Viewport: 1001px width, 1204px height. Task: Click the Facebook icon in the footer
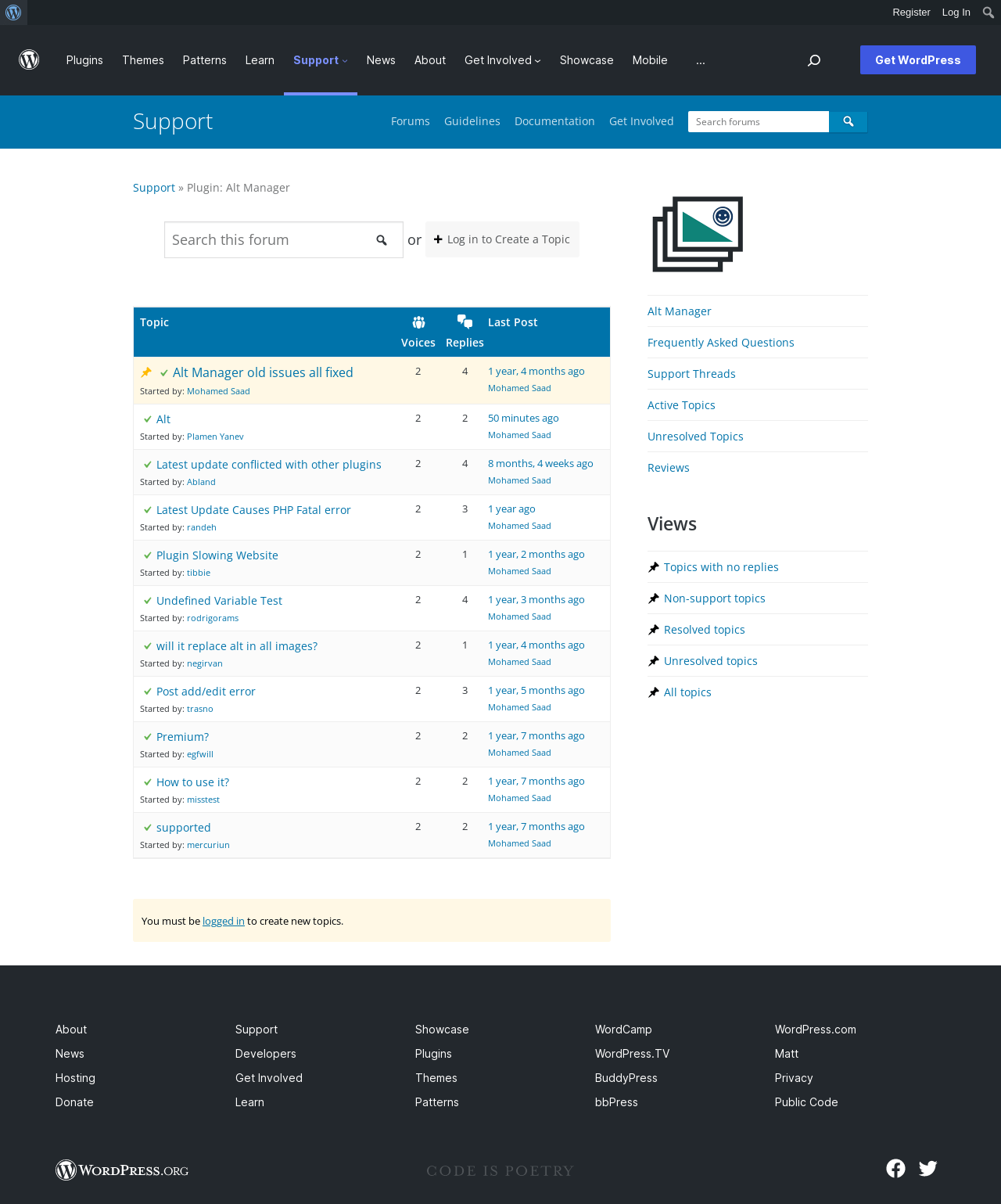tap(896, 1169)
